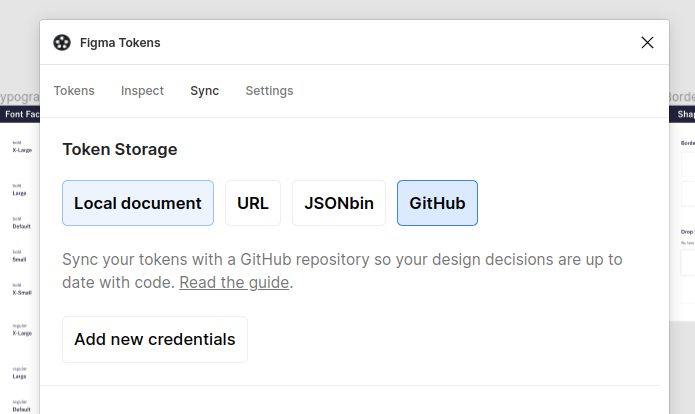
Task: Close the Figma Tokens plugin window
Action: (647, 42)
